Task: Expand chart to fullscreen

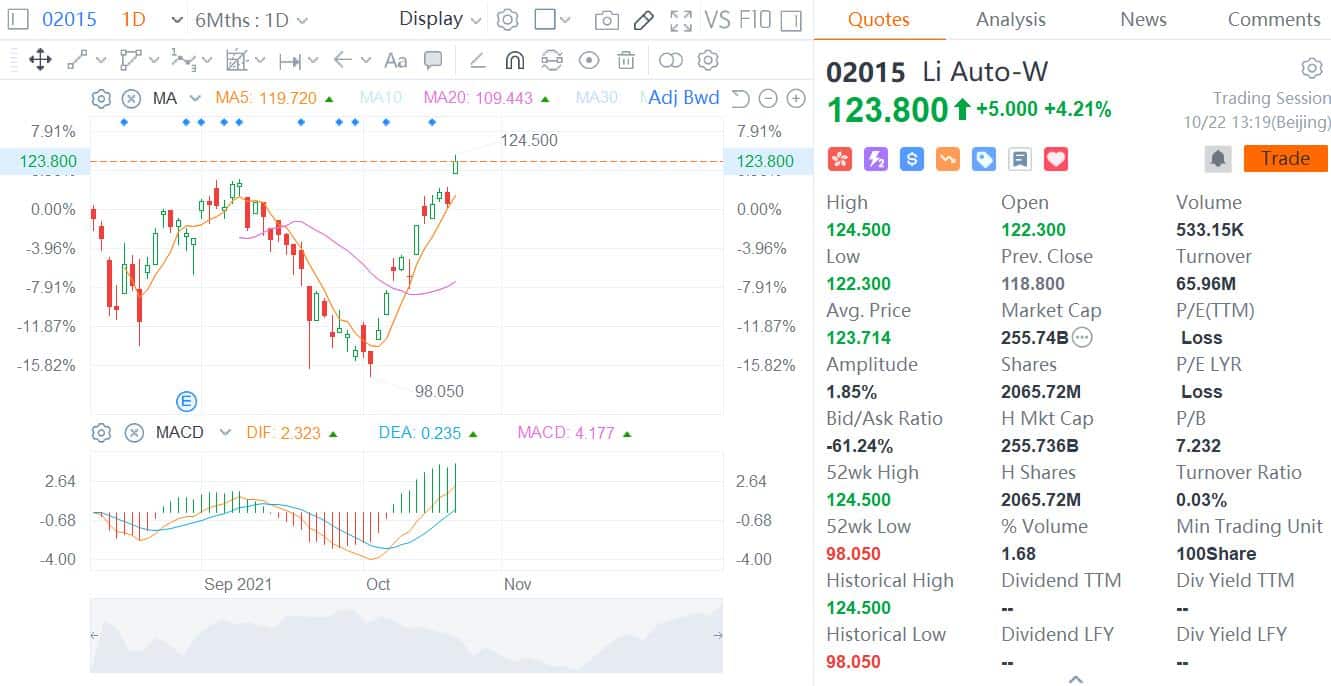Action: 683,19
